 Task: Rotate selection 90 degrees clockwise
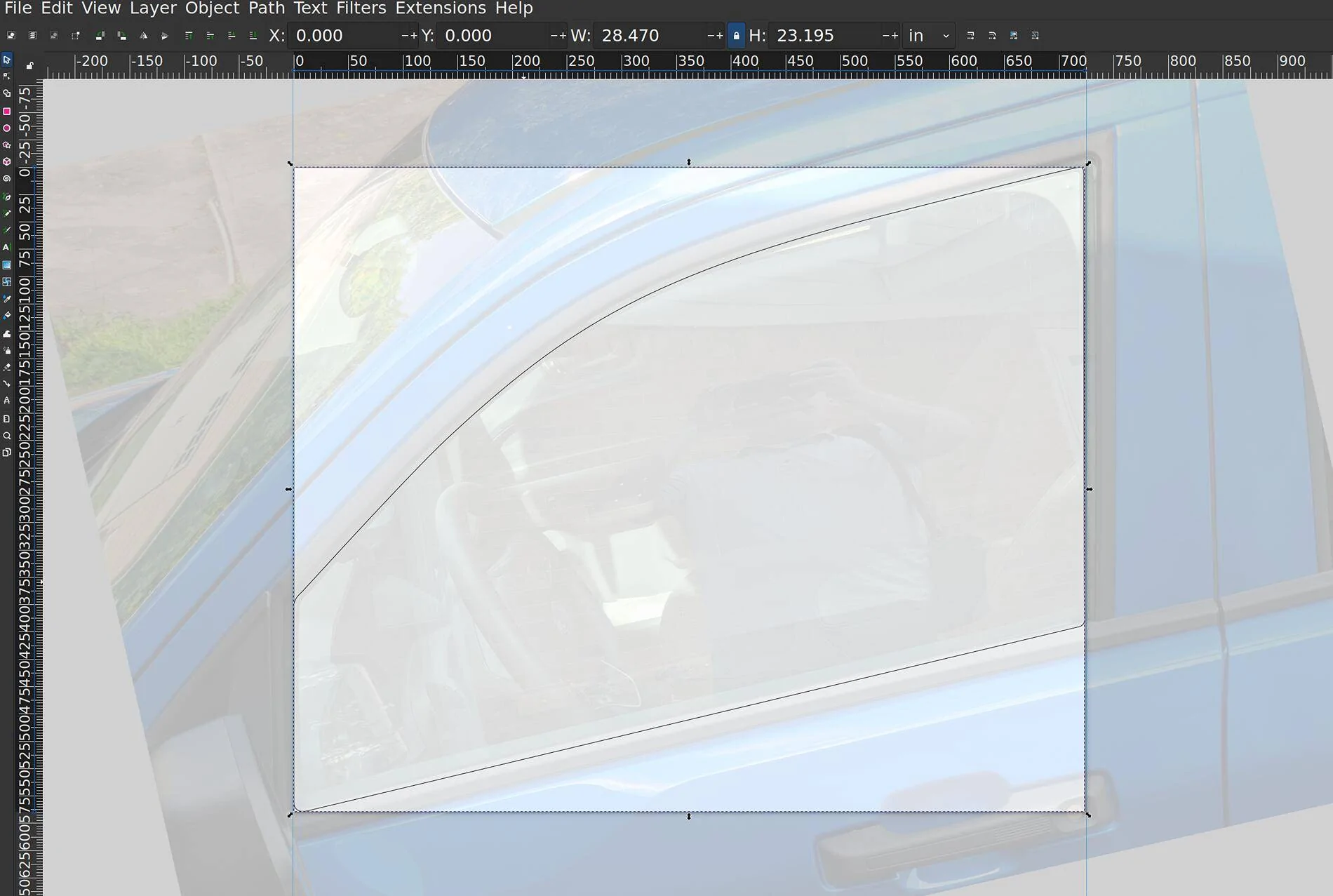coord(121,36)
